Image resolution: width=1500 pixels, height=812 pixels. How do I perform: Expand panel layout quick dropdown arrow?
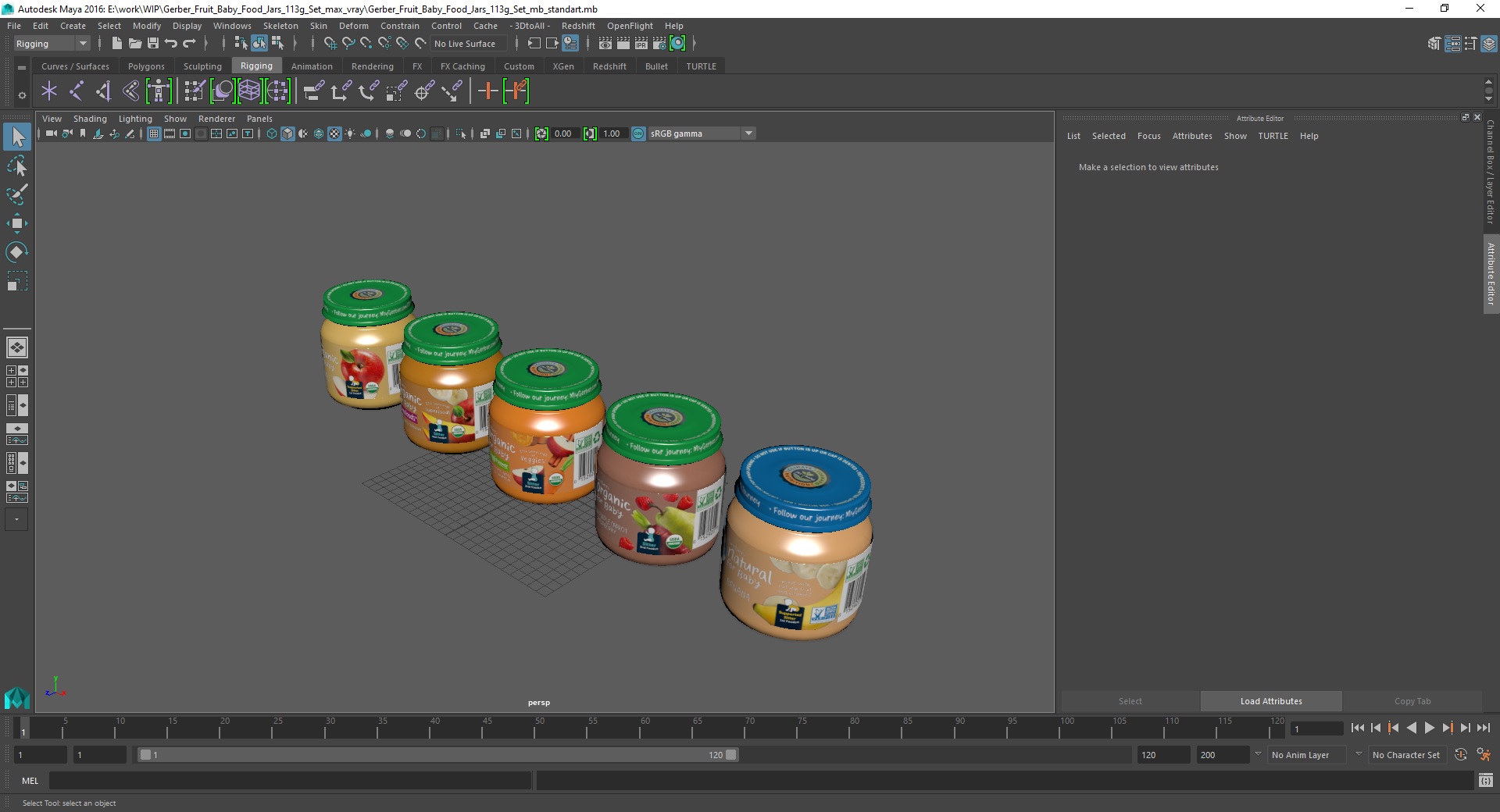click(16, 519)
